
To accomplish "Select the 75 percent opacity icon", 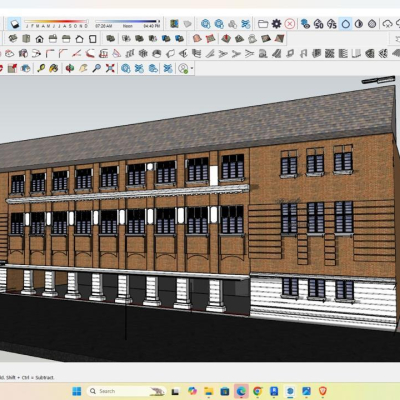I will click(x=332, y=24).
